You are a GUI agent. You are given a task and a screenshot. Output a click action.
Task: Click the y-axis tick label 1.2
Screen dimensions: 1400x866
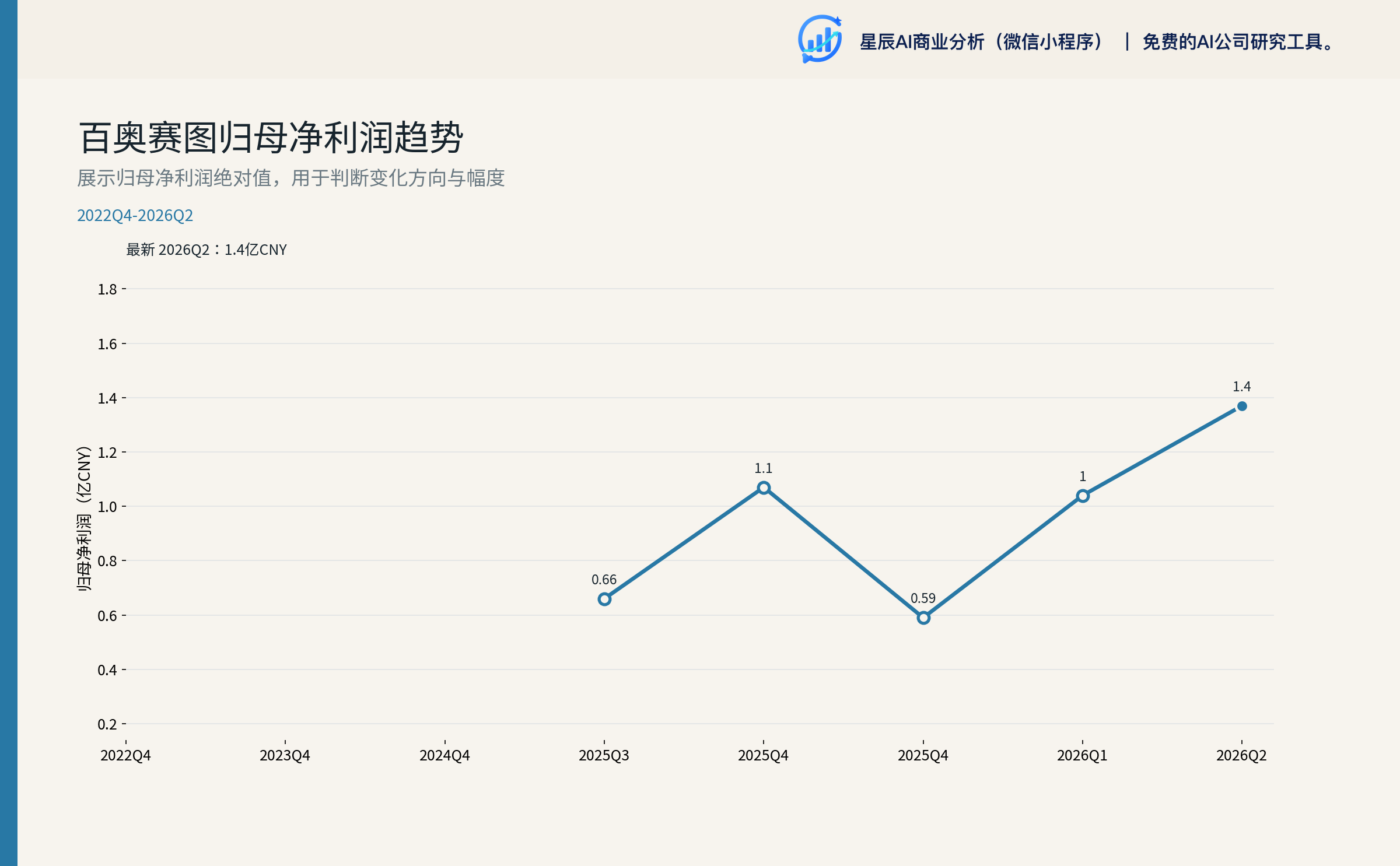(x=107, y=453)
